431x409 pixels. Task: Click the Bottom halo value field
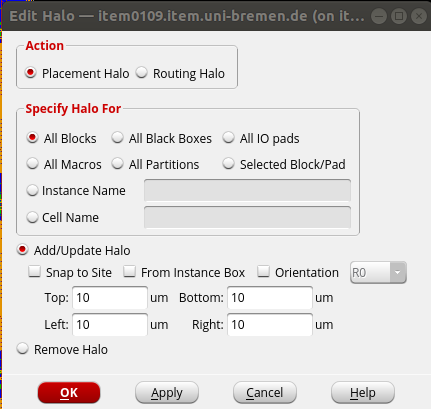click(270, 297)
